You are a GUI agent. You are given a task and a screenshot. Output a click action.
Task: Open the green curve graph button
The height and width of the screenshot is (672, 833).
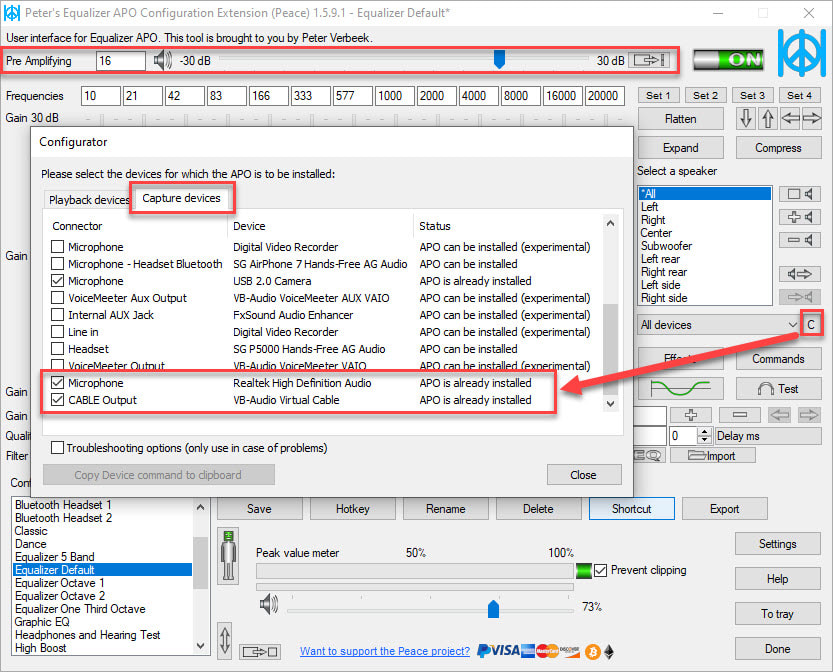681,389
